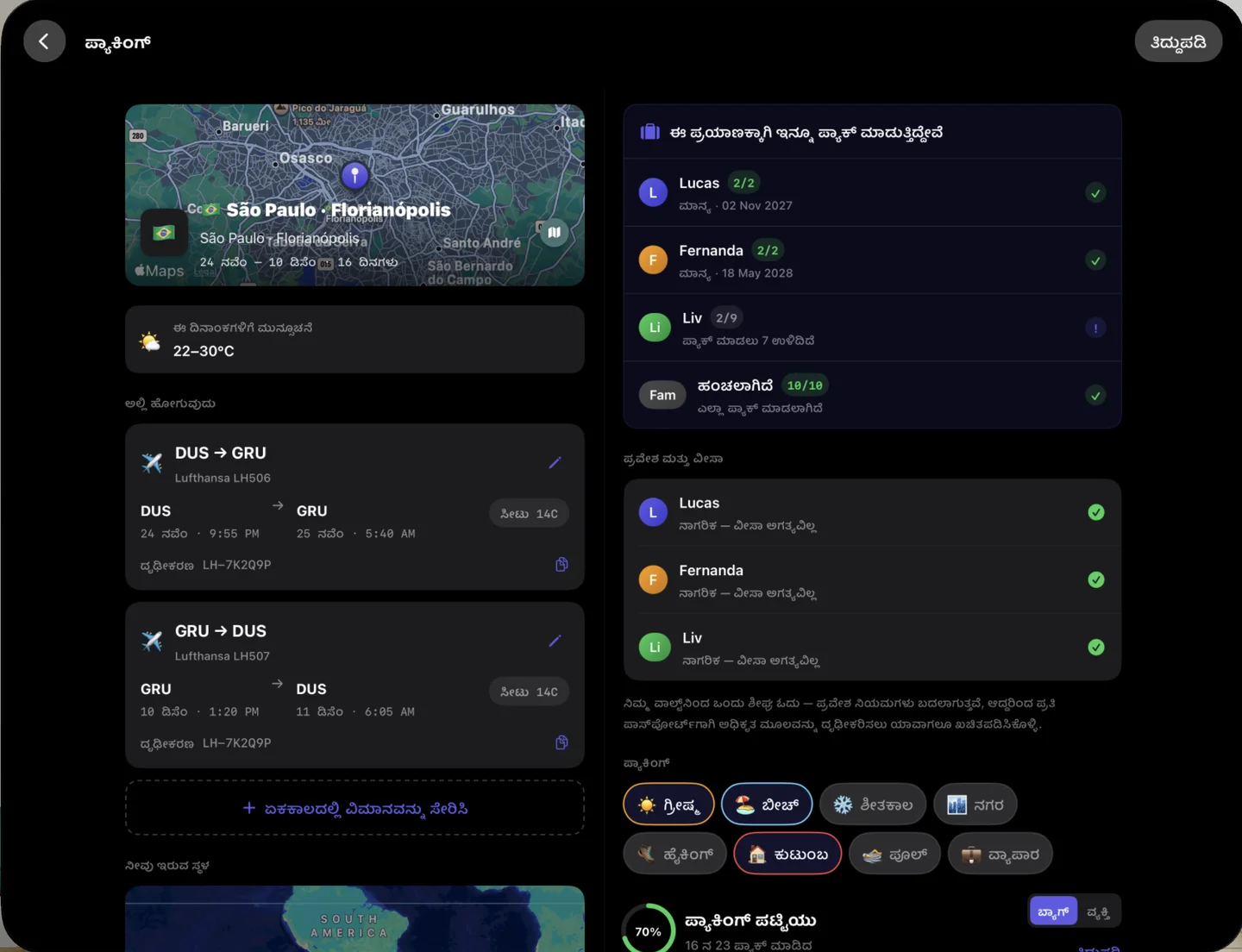
Task: Add a flight with dashed button
Action: point(354,808)
